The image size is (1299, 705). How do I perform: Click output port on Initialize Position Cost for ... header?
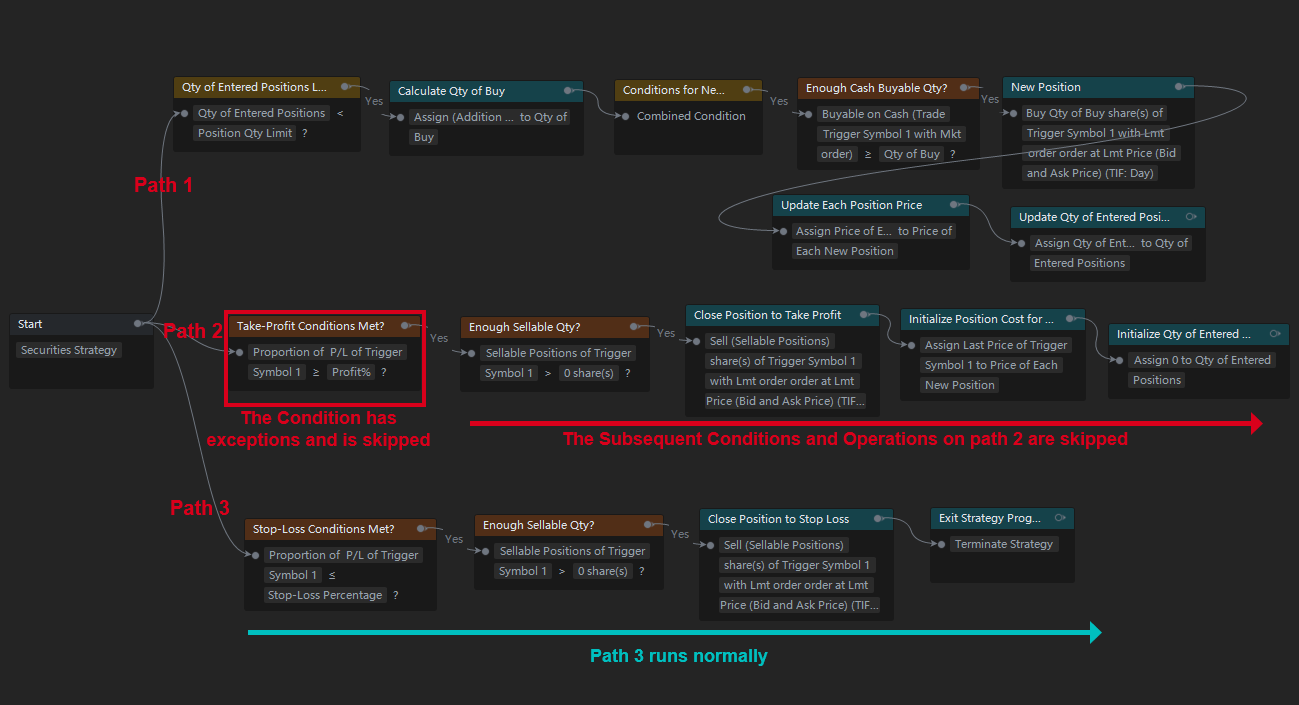(x=1070, y=318)
